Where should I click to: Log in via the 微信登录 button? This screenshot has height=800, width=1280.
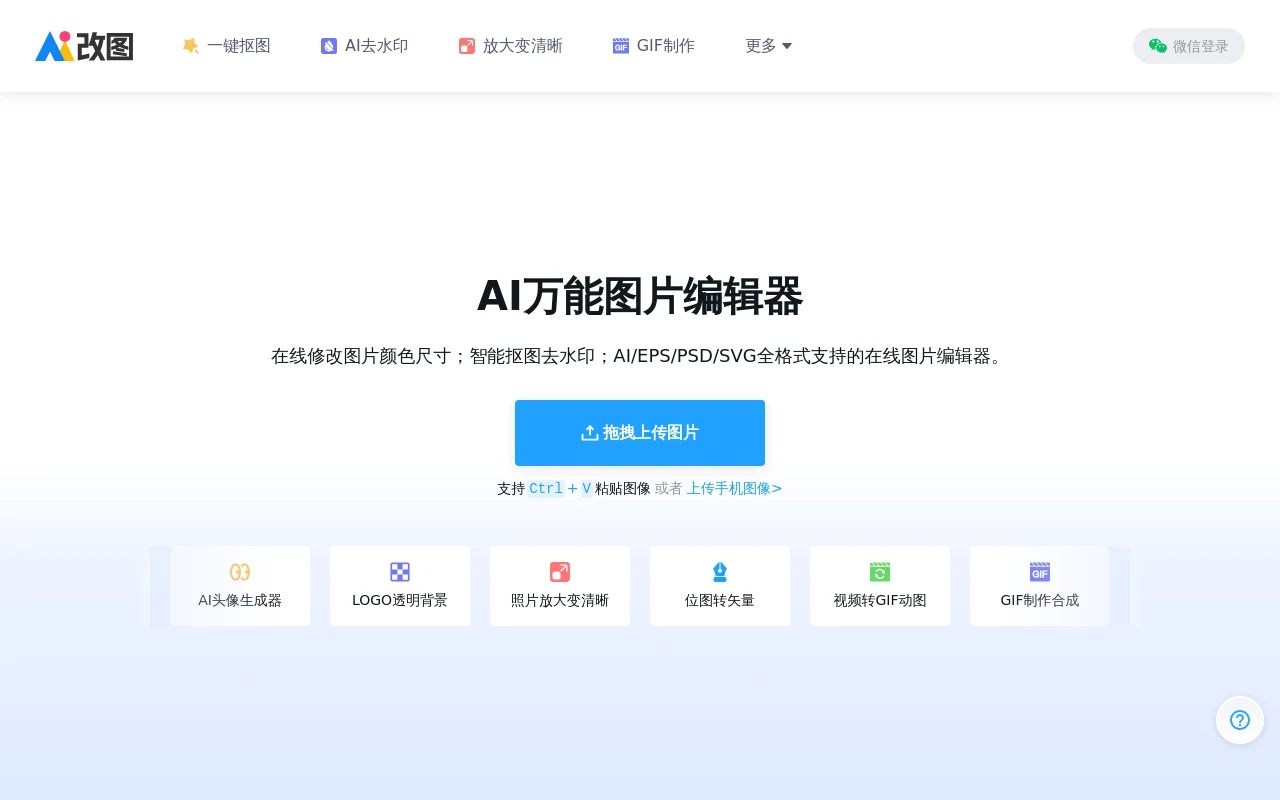1189,45
